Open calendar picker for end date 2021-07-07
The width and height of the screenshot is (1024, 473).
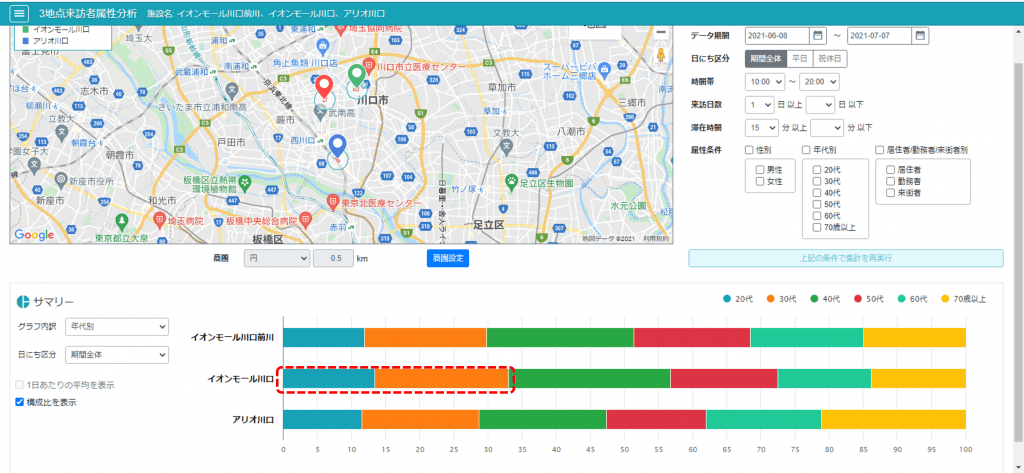point(920,36)
